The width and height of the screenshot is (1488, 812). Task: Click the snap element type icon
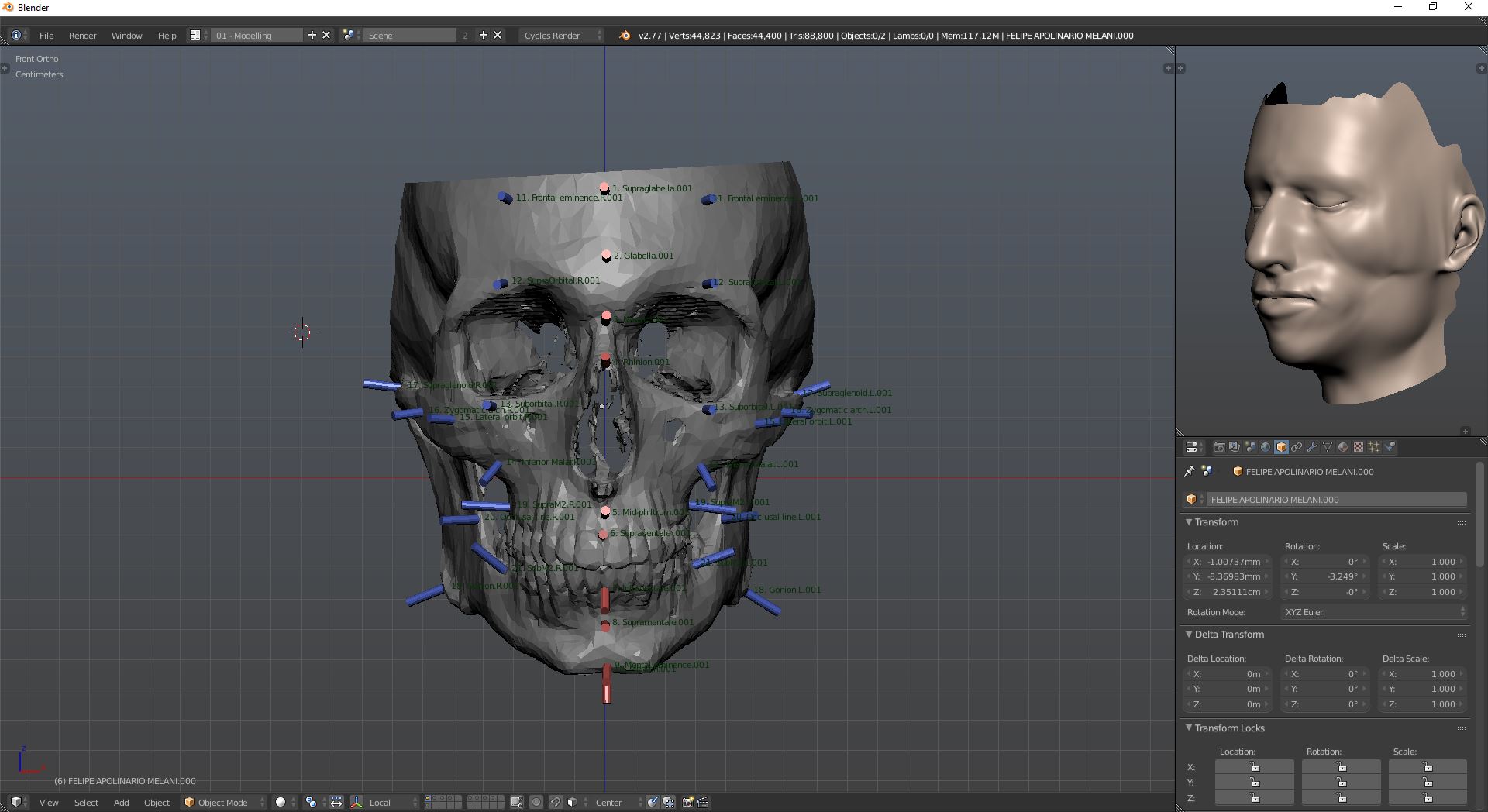click(572, 803)
